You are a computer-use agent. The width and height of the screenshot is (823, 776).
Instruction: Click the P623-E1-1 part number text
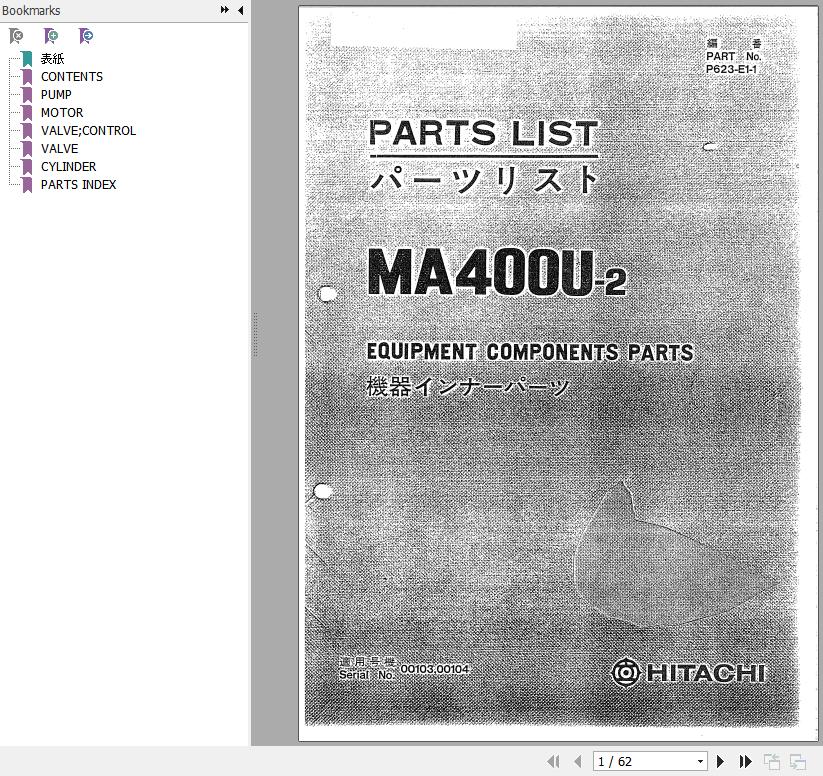click(731, 69)
